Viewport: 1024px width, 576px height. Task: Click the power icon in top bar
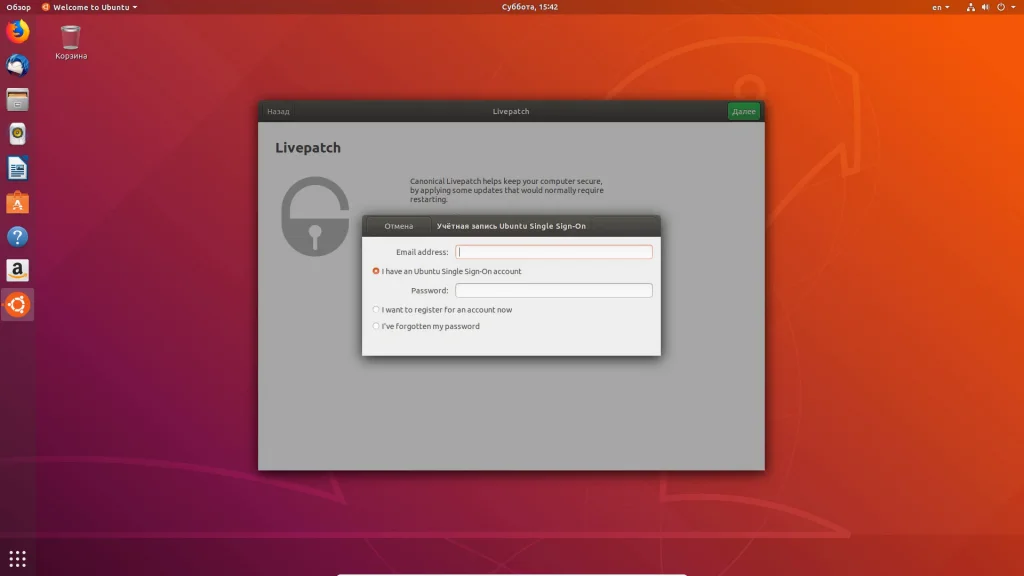coord(1000,7)
